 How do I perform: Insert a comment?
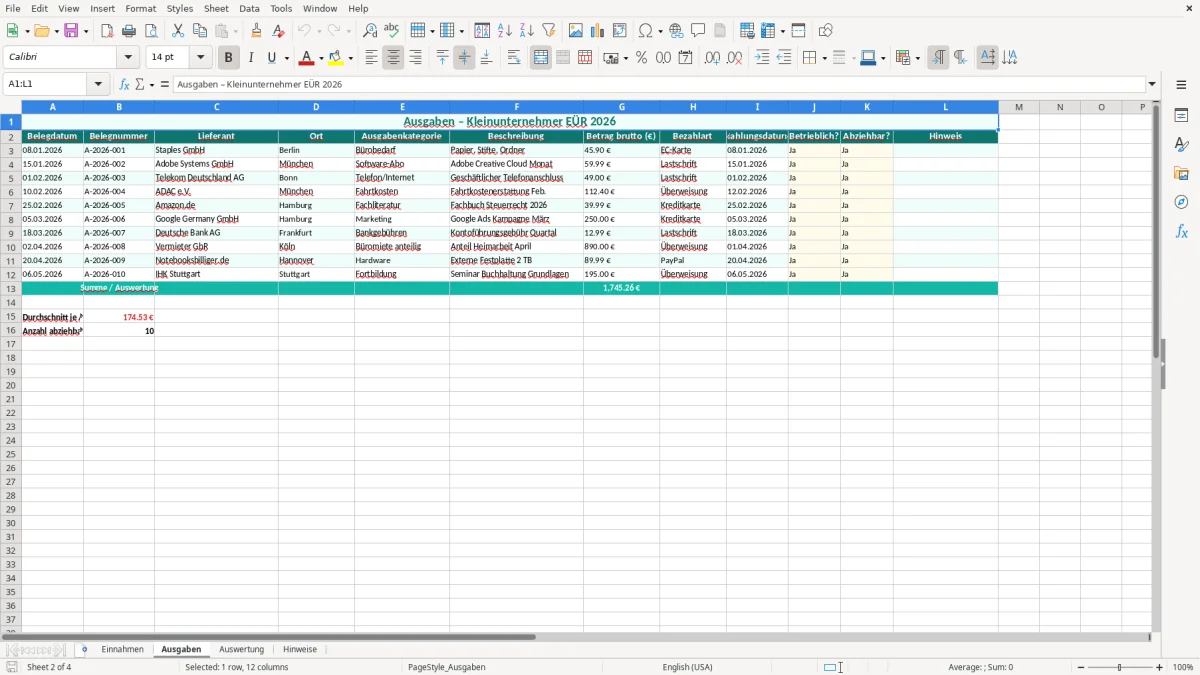point(698,31)
